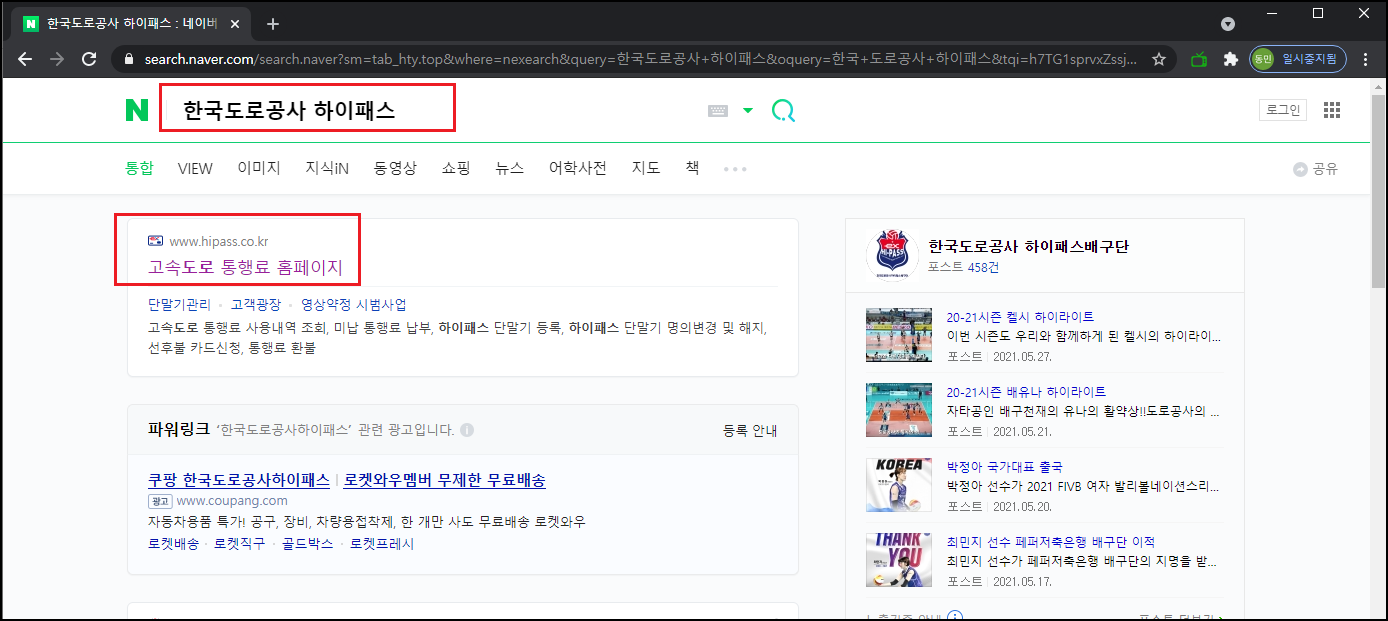Click the KOREA 박정아 thumbnail
This screenshot has width=1388, height=621.
click(x=899, y=485)
